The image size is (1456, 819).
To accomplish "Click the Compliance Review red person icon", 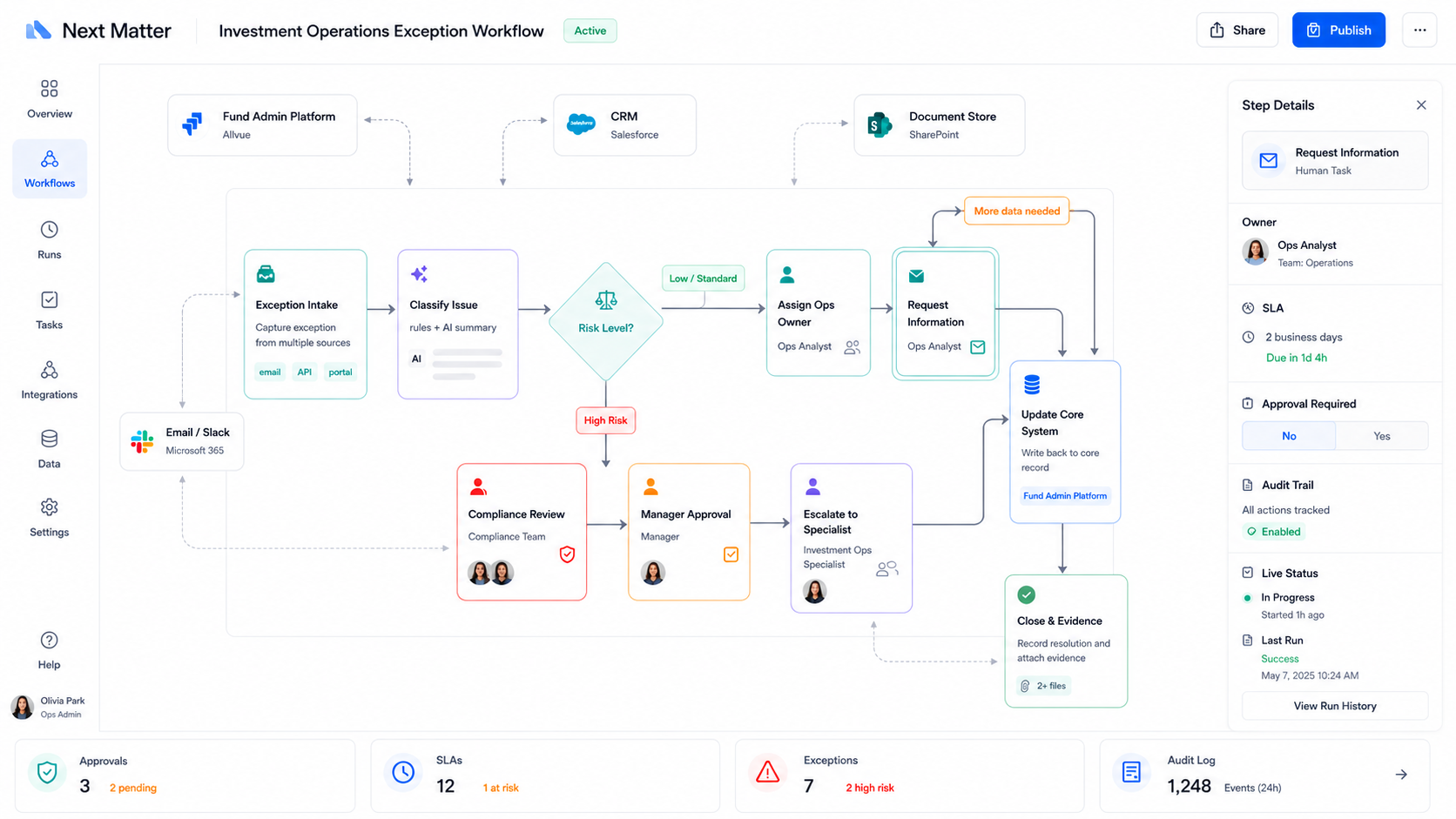I will (478, 487).
